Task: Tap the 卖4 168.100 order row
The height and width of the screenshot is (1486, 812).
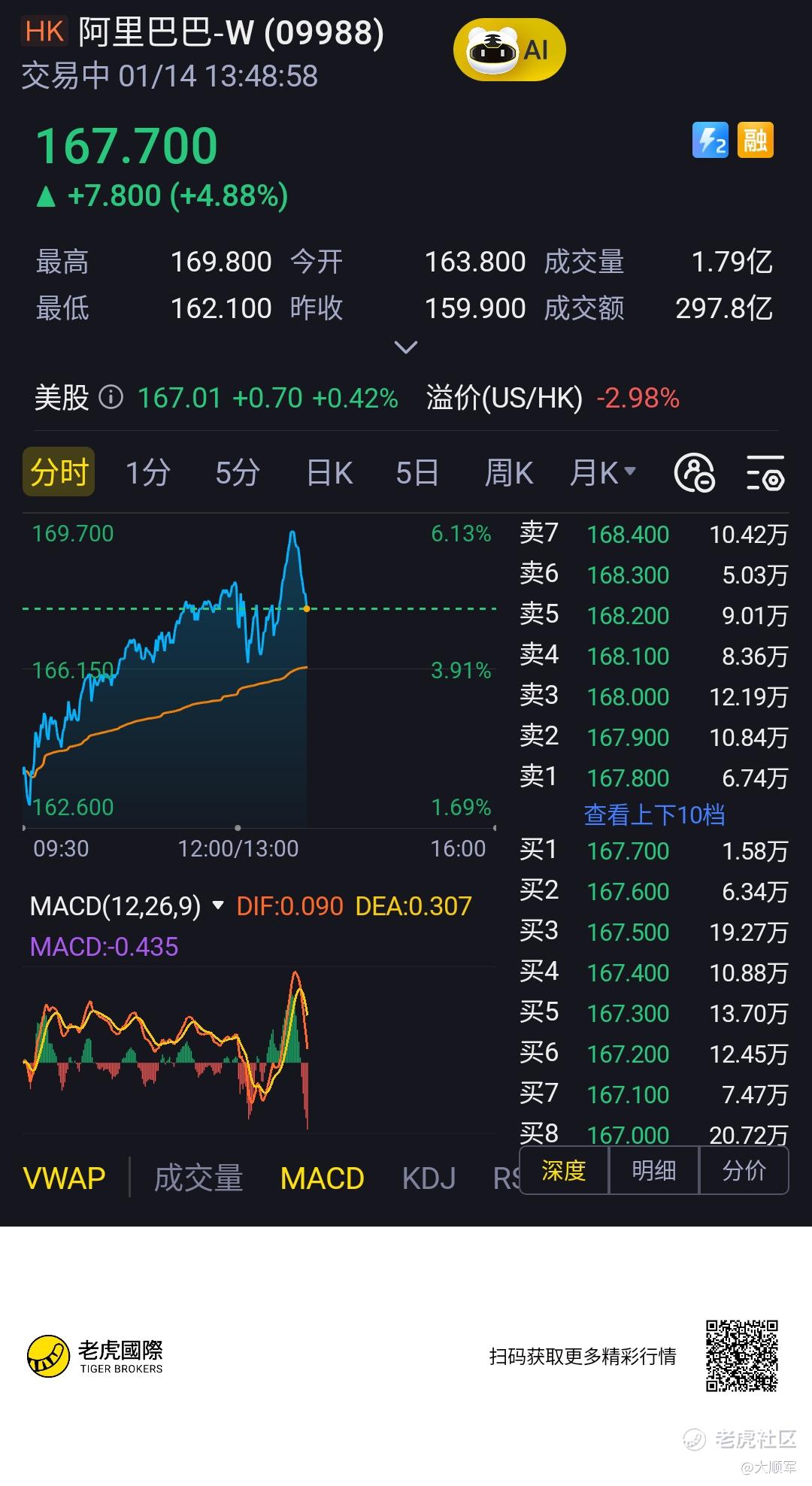Action: pos(653,656)
